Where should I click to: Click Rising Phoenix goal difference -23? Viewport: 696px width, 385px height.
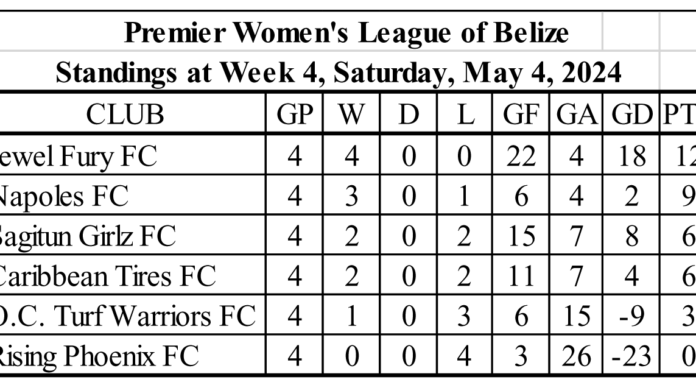coord(631,356)
